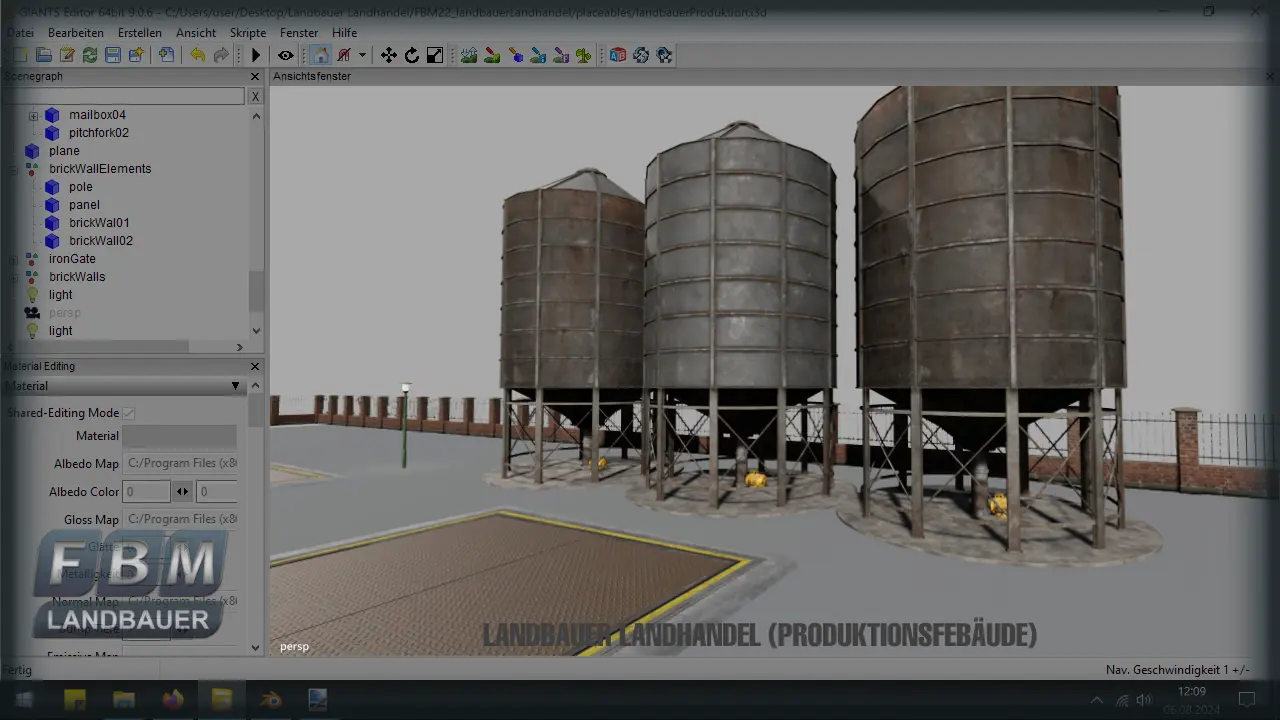The image size is (1280, 720).
Task: Collapse the Material section triangle
Action: 236,386
